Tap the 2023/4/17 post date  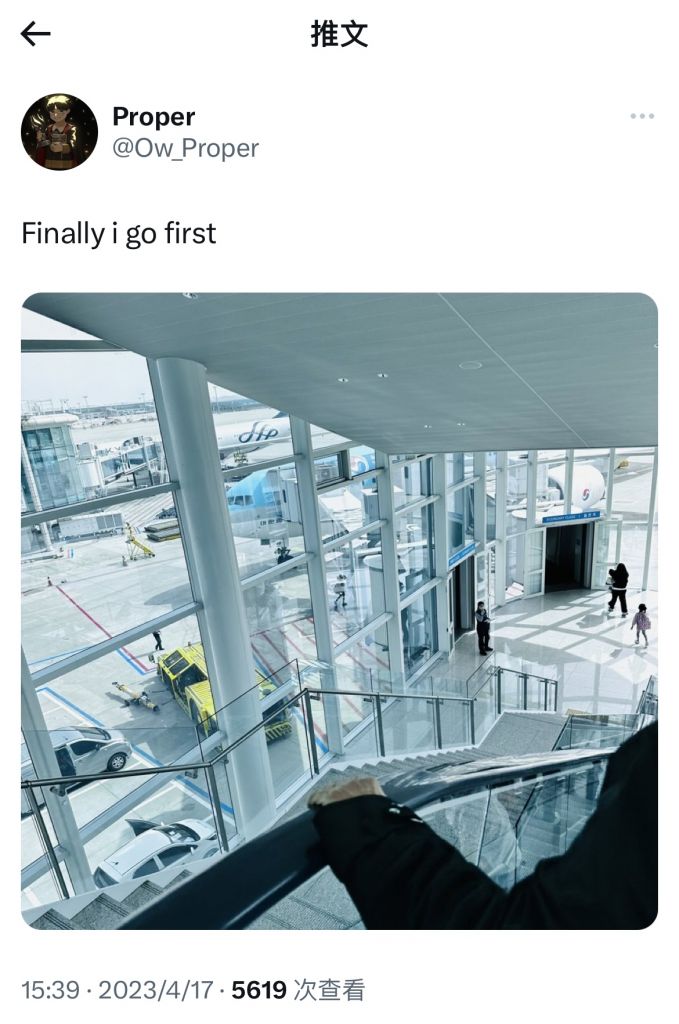(155, 990)
